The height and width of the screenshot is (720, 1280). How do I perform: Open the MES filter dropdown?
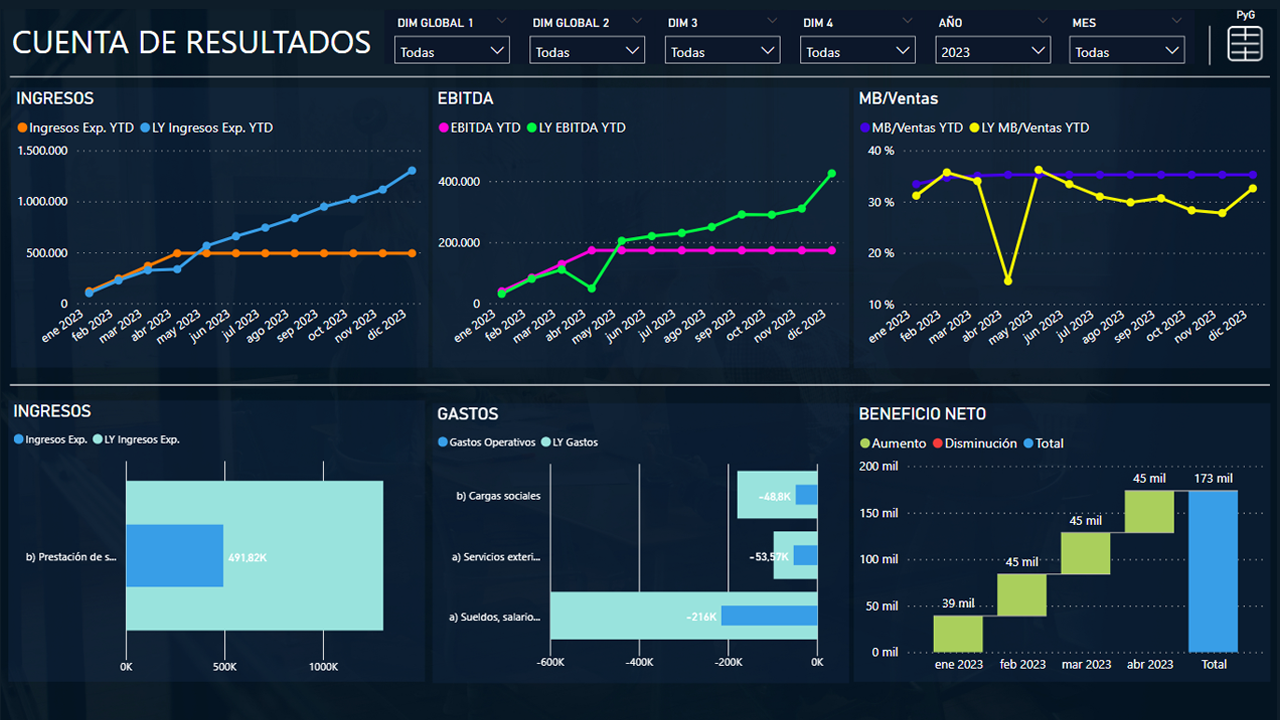[x=1127, y=51]
